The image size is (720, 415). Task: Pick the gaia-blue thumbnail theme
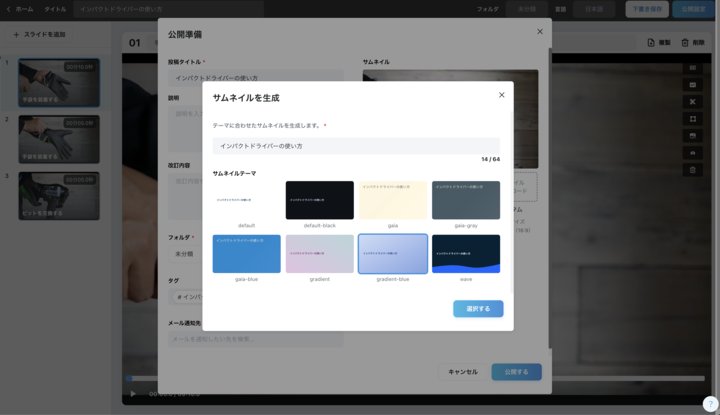tap(247, 254)
